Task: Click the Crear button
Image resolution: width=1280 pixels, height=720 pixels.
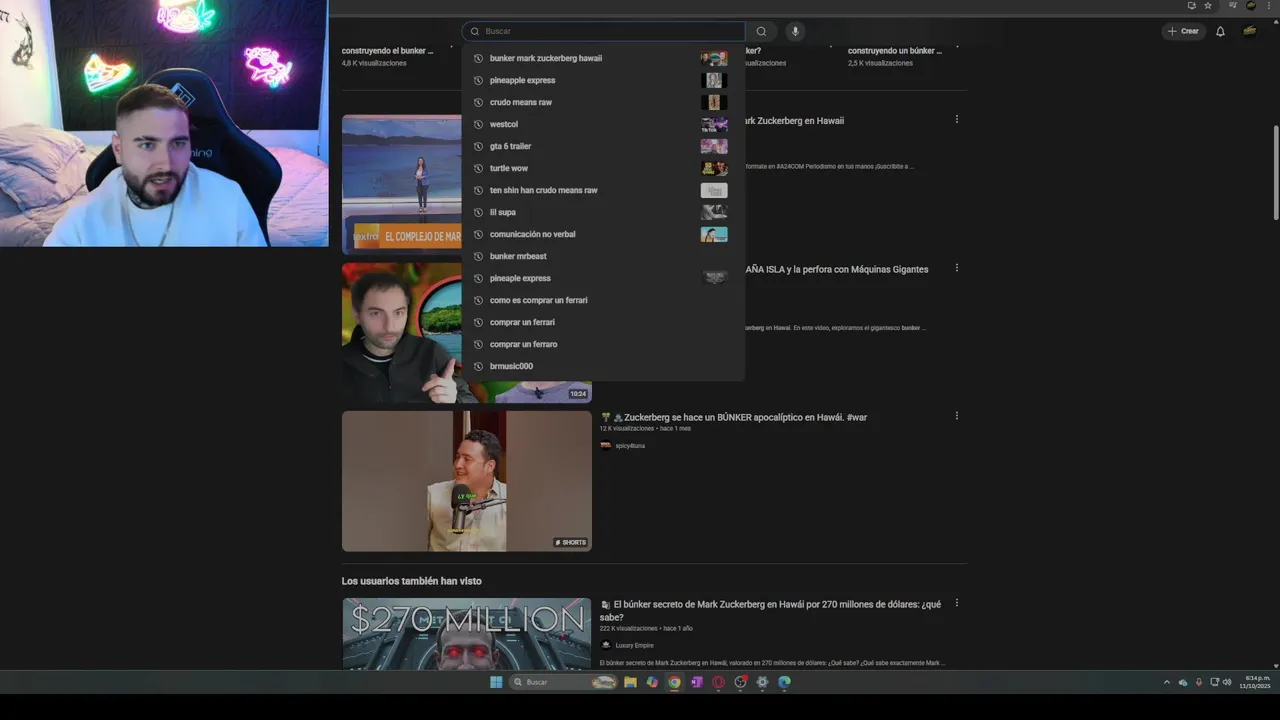Action: pyautogui.click(x=1183, y=31)
